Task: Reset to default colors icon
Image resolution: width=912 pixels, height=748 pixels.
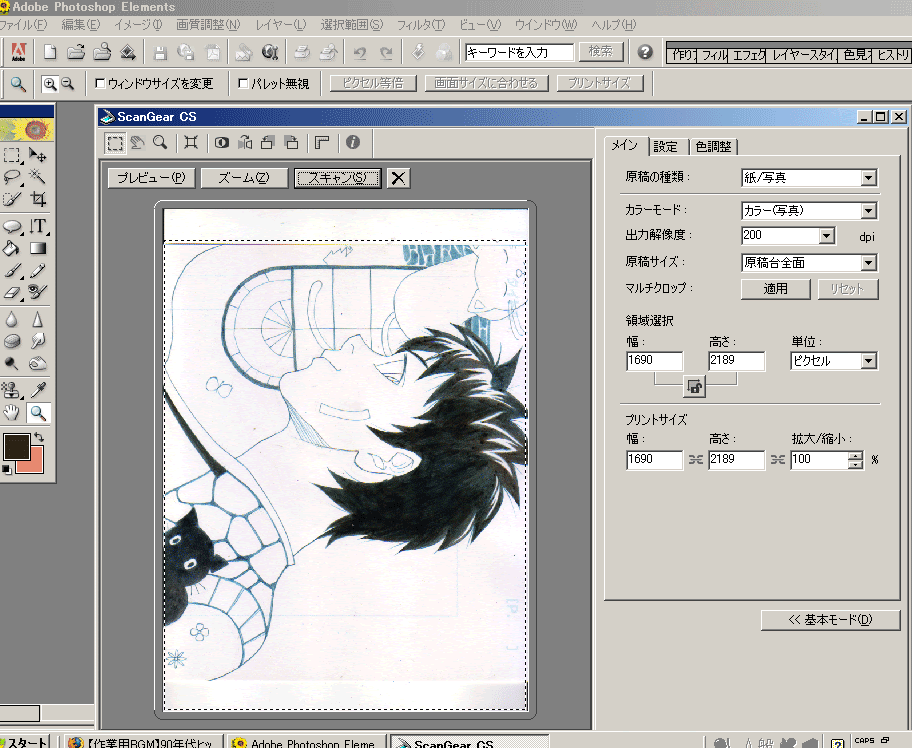Action: (6, 469)
